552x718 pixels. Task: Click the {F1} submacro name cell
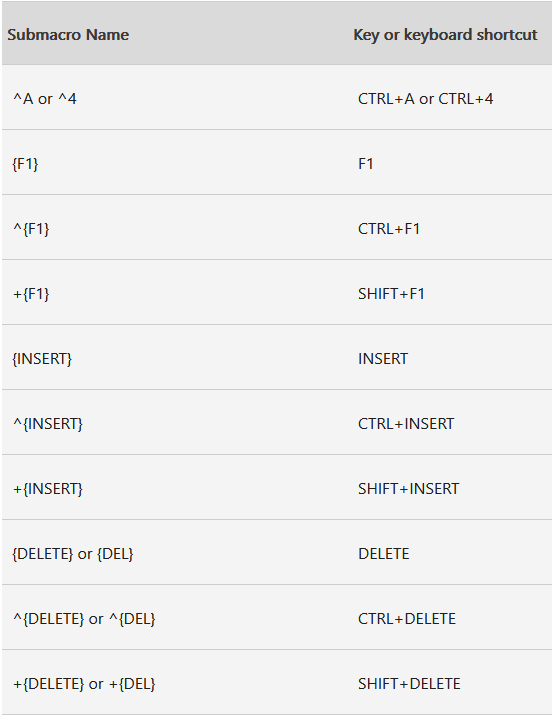coord(25,163)
